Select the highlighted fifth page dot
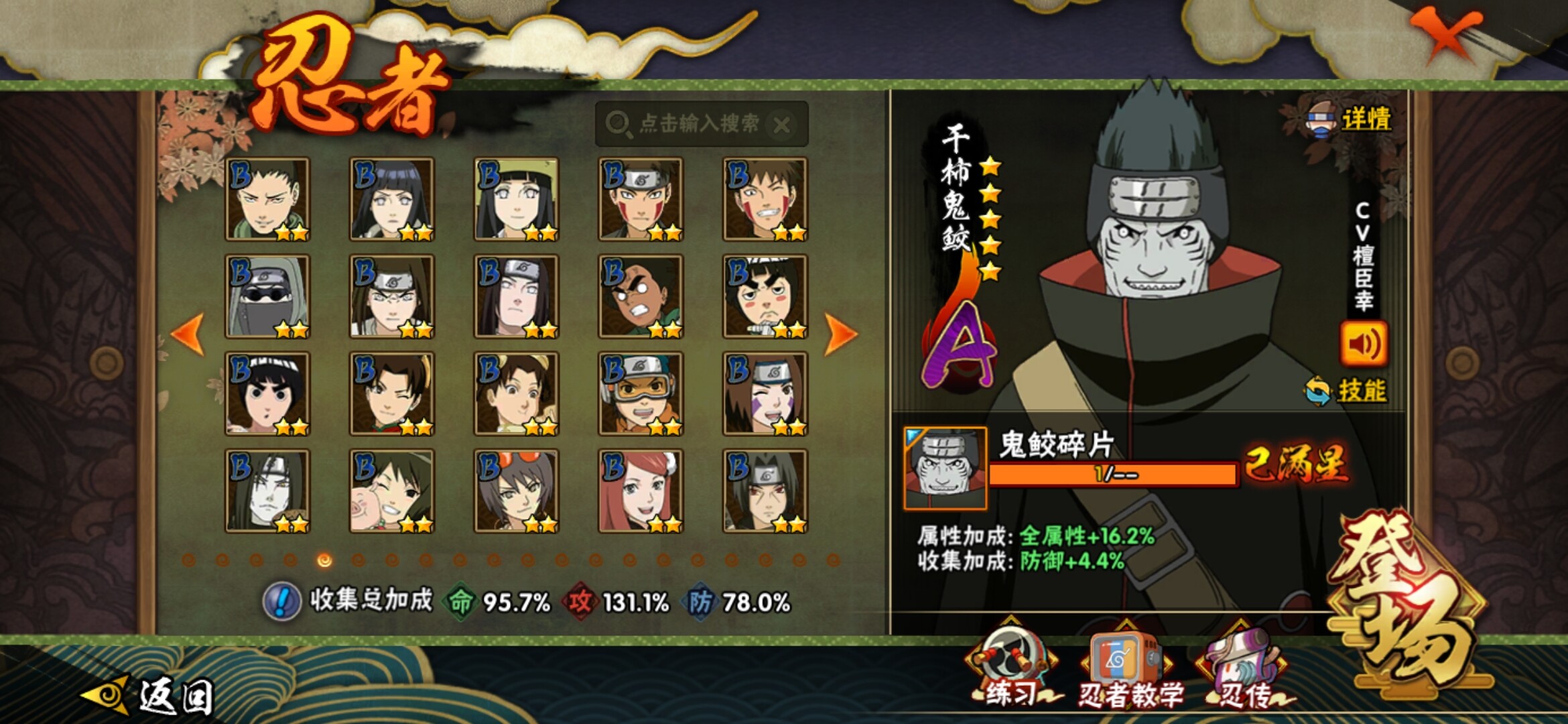Screen dimensions: 1568x724 (324, 560)
